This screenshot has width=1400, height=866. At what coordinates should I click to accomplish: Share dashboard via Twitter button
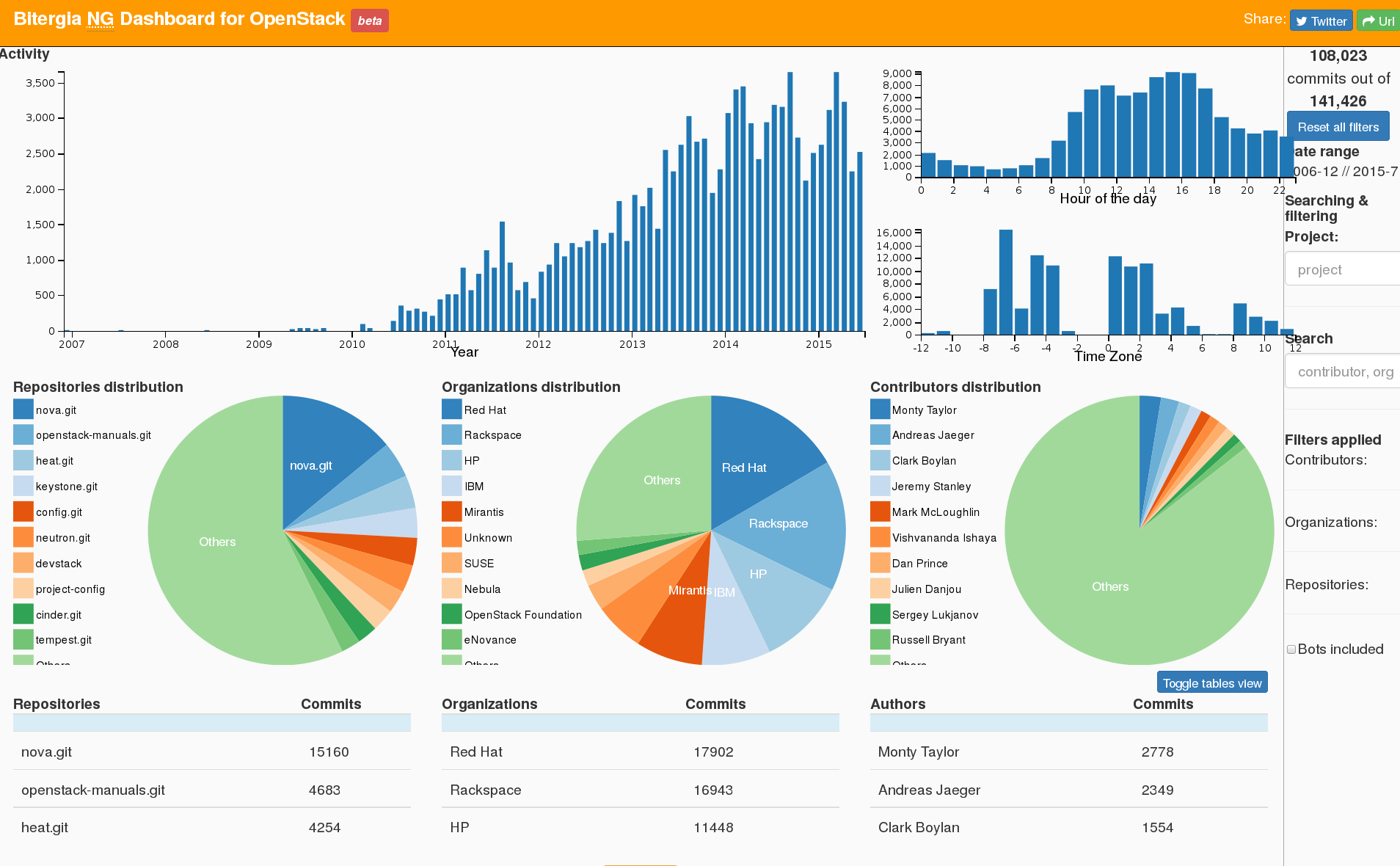coord(1320,21)
